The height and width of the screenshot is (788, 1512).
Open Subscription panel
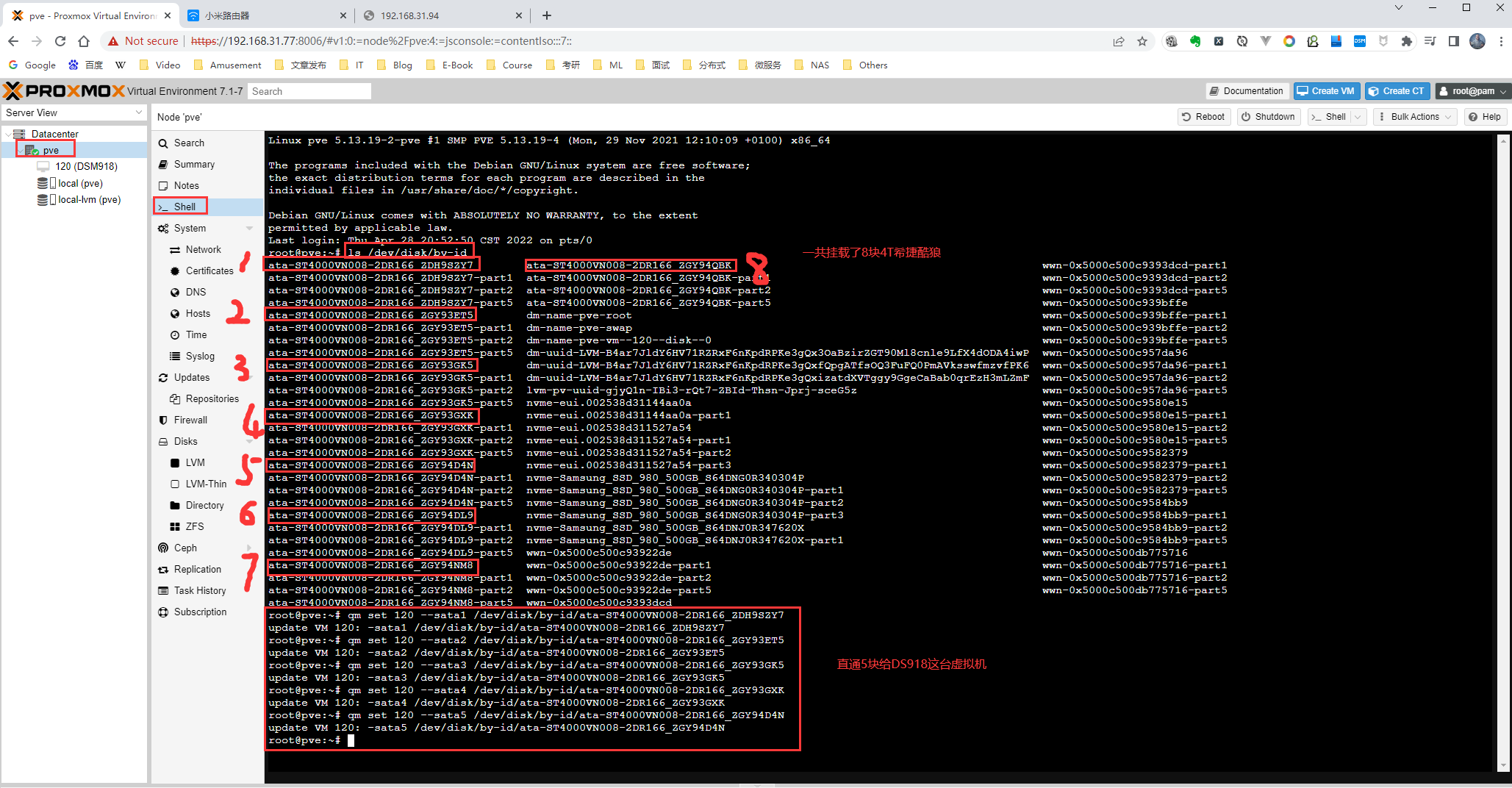(x=207, y=612)
